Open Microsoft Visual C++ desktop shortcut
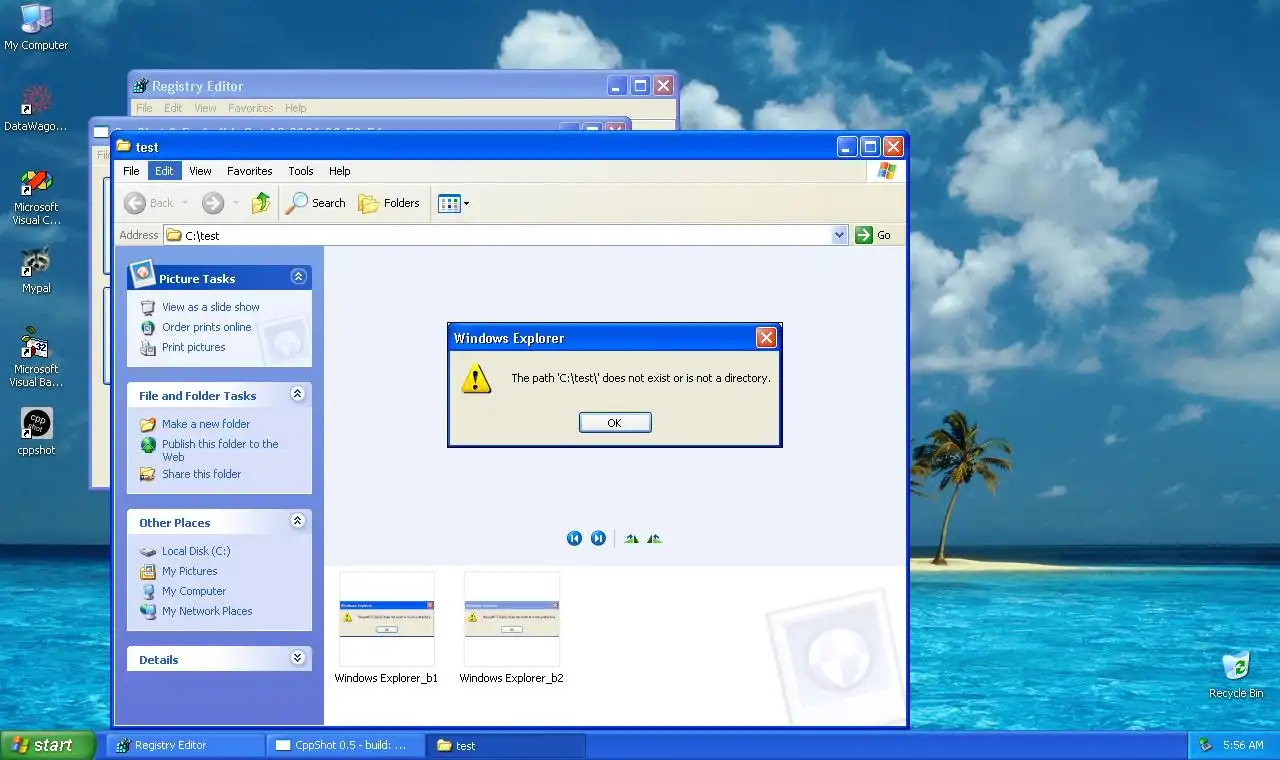The width and height of the screenshot is (1280, 760). coord(36,196)
